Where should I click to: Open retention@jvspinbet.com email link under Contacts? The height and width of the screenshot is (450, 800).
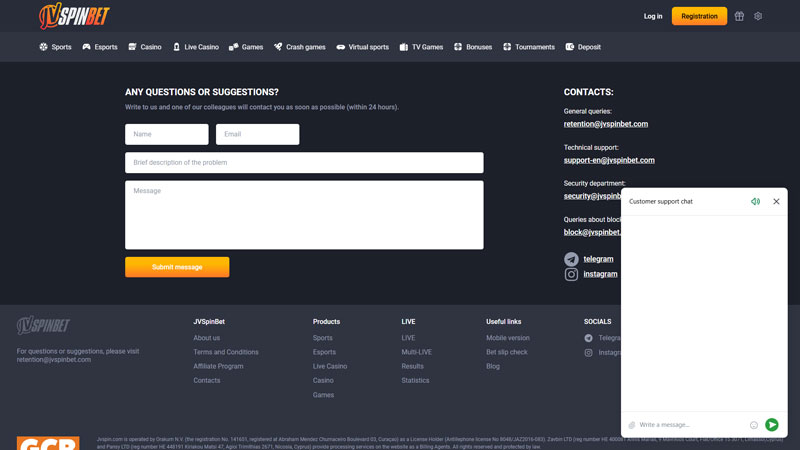(x=606, y=124)
